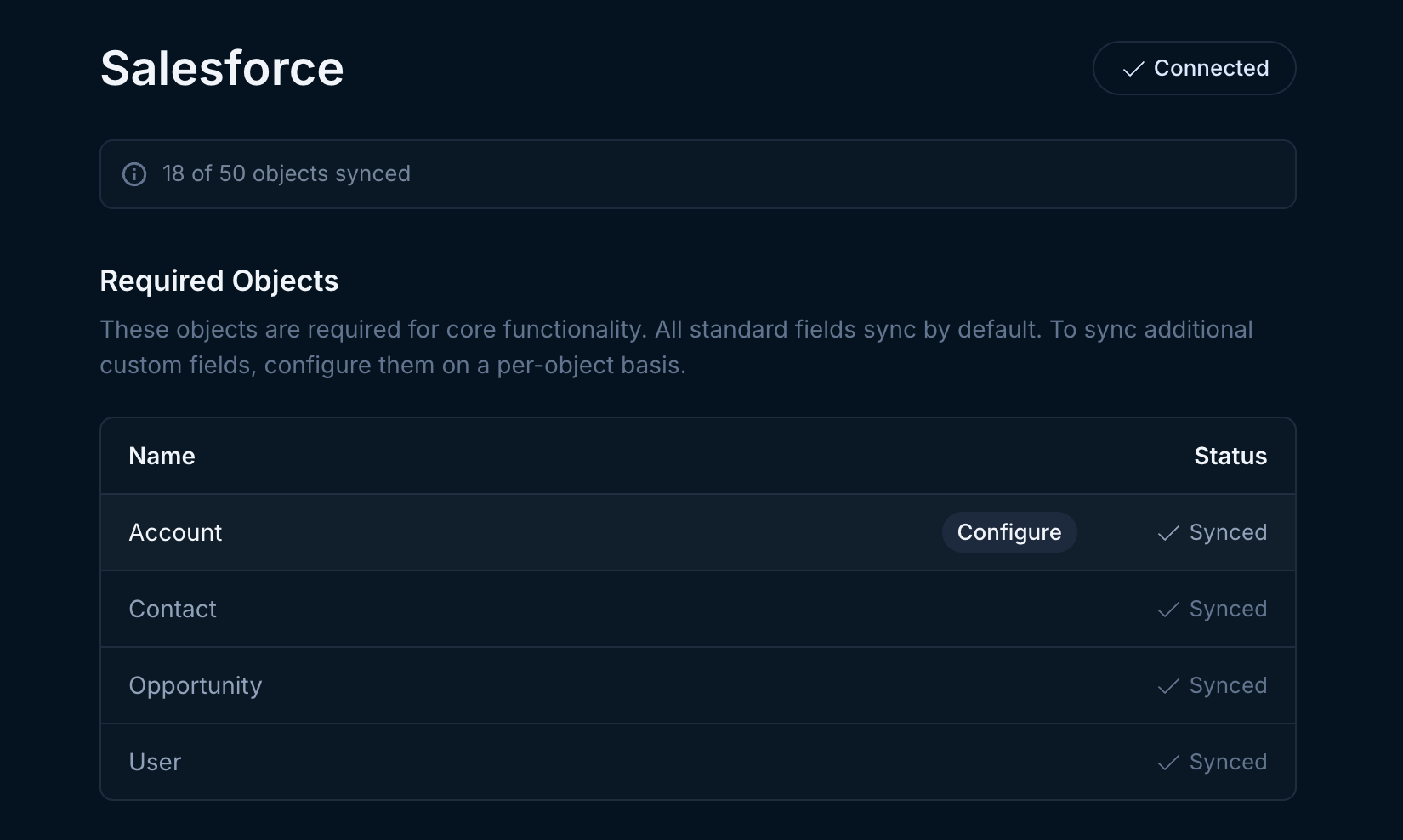Viewport: 1403px width, 840px height.
Task: Click the Status column header
Action: 1230,456
